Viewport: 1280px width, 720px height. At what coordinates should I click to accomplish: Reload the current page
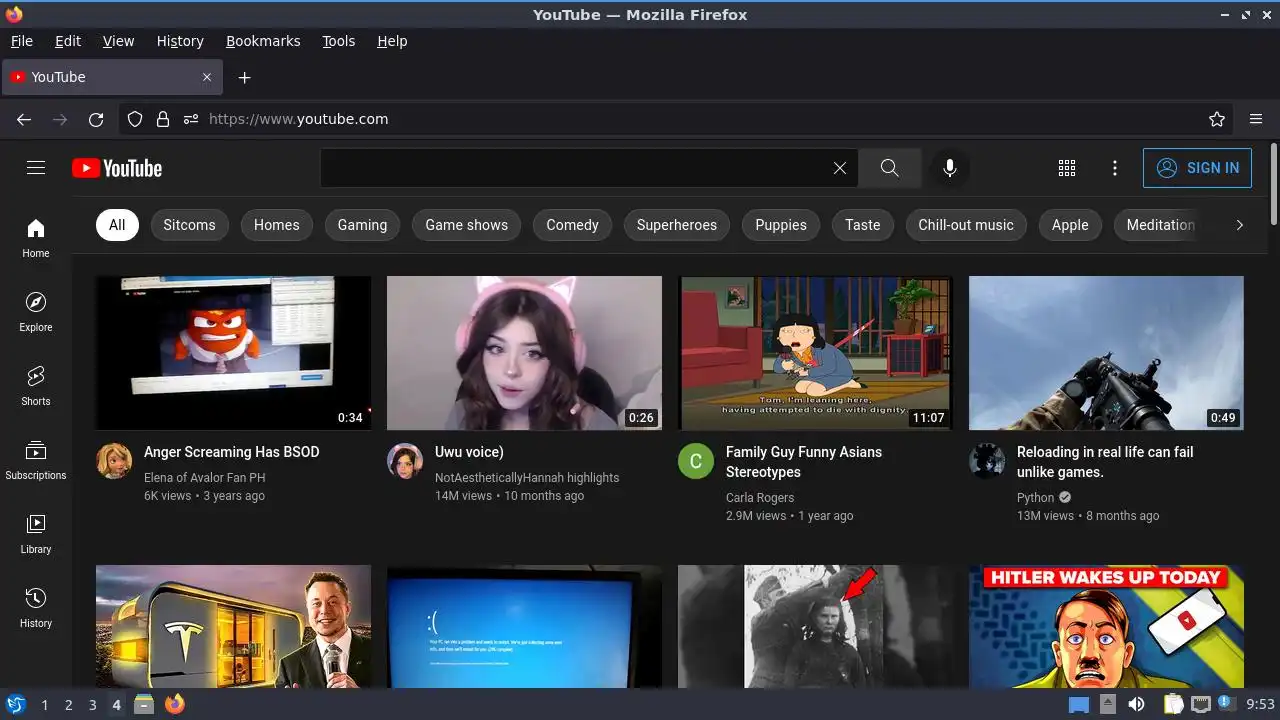pos(96,119)
